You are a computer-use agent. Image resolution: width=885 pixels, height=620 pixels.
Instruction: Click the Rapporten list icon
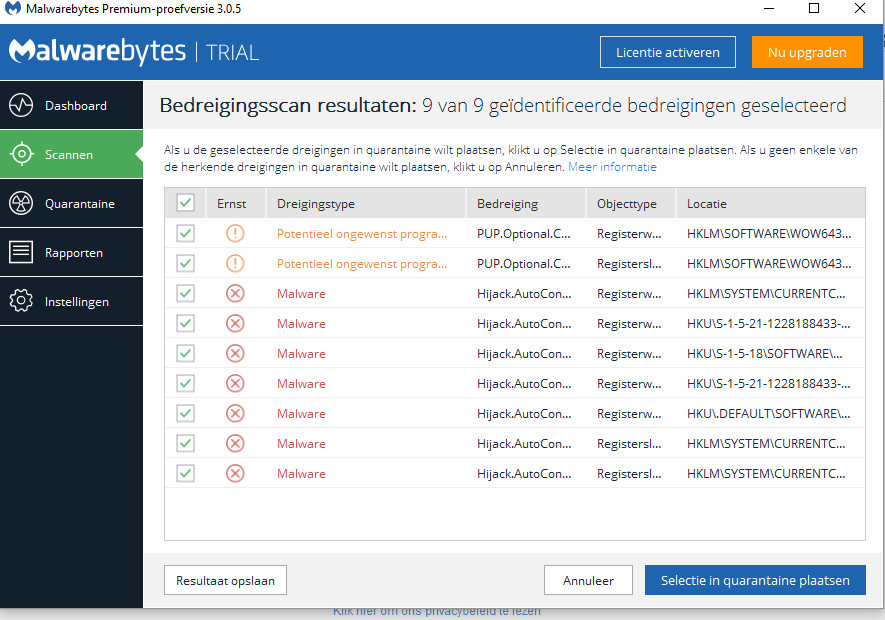[x=21, y=253]
